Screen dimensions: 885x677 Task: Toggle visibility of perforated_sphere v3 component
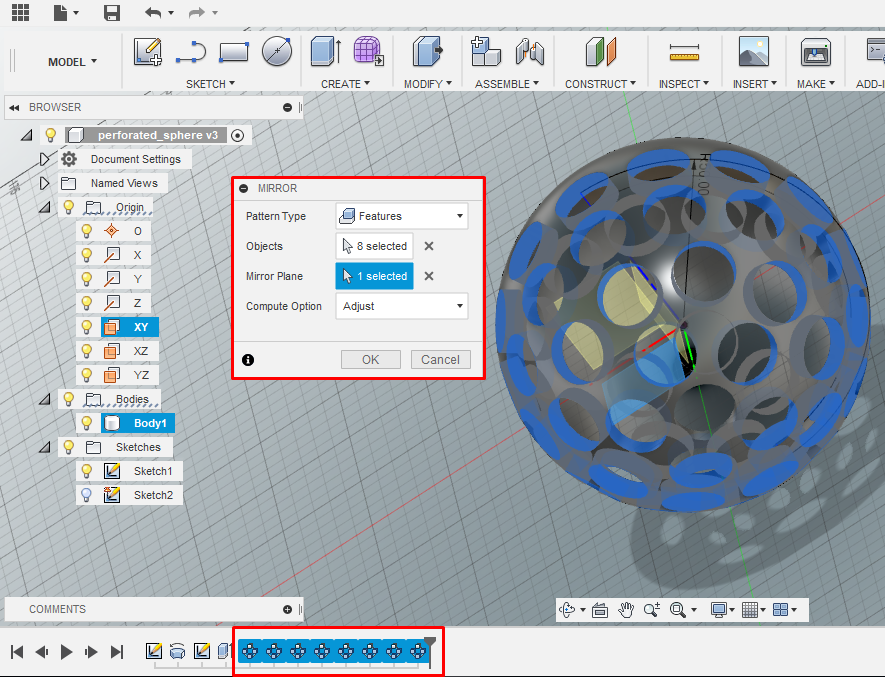point(51,135)
